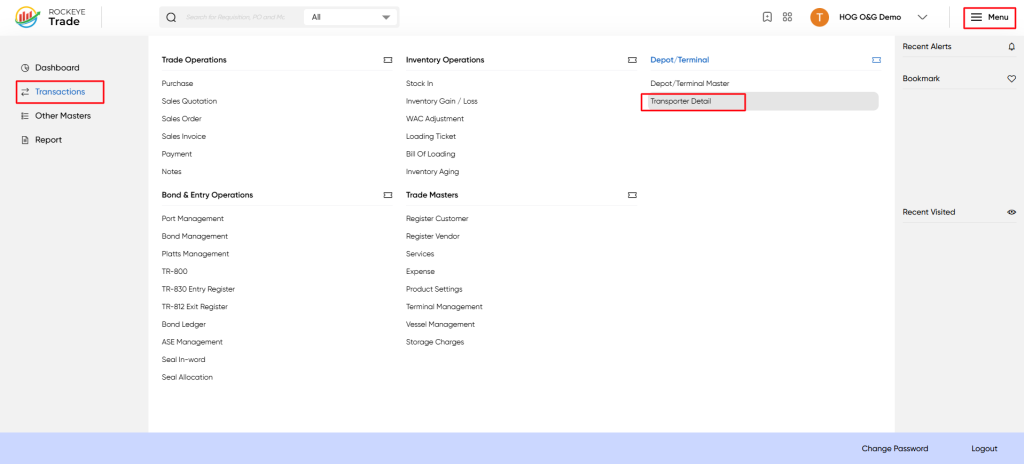Screen dimensions: 1024x464
Task: Open Seal In-word
Action: click(184, 359)
